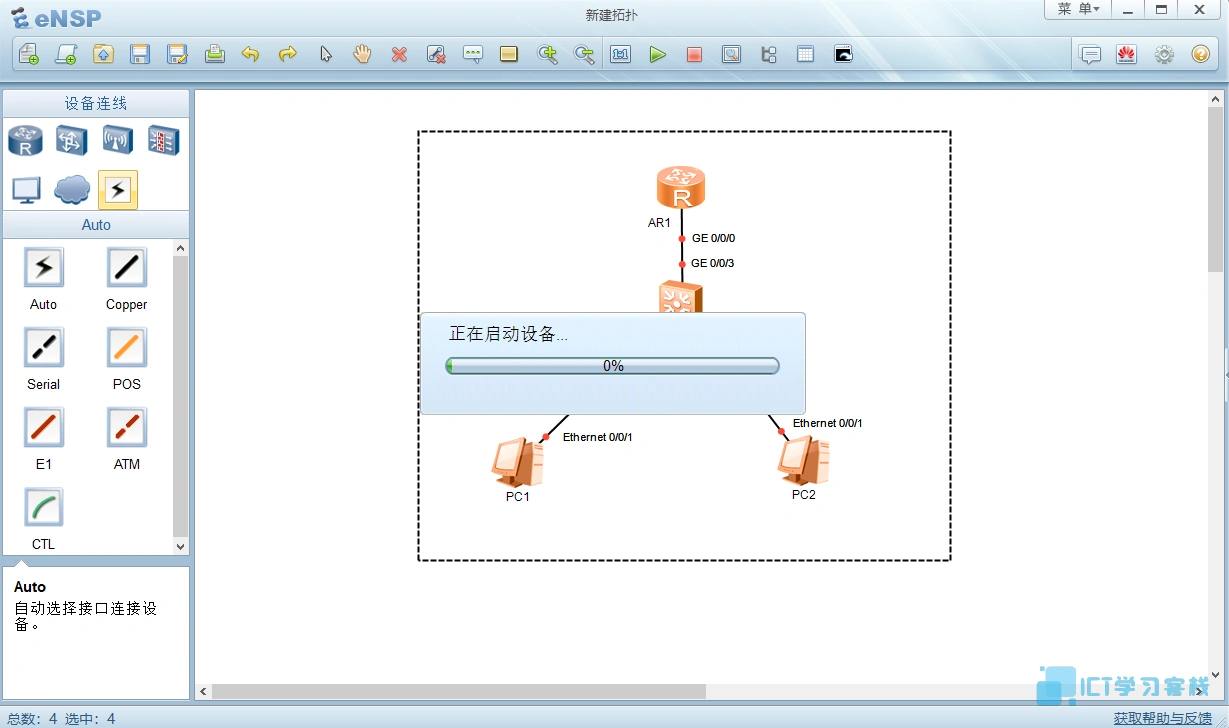Start devices with green play button
The width and height of the screenshot is (1229, 728).
pyautogui.click(x=657, y=54)
